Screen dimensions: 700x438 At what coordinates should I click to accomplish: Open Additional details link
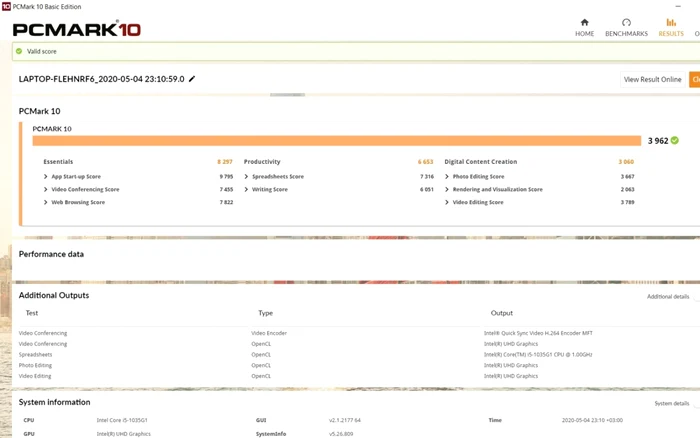click(668, 296)
